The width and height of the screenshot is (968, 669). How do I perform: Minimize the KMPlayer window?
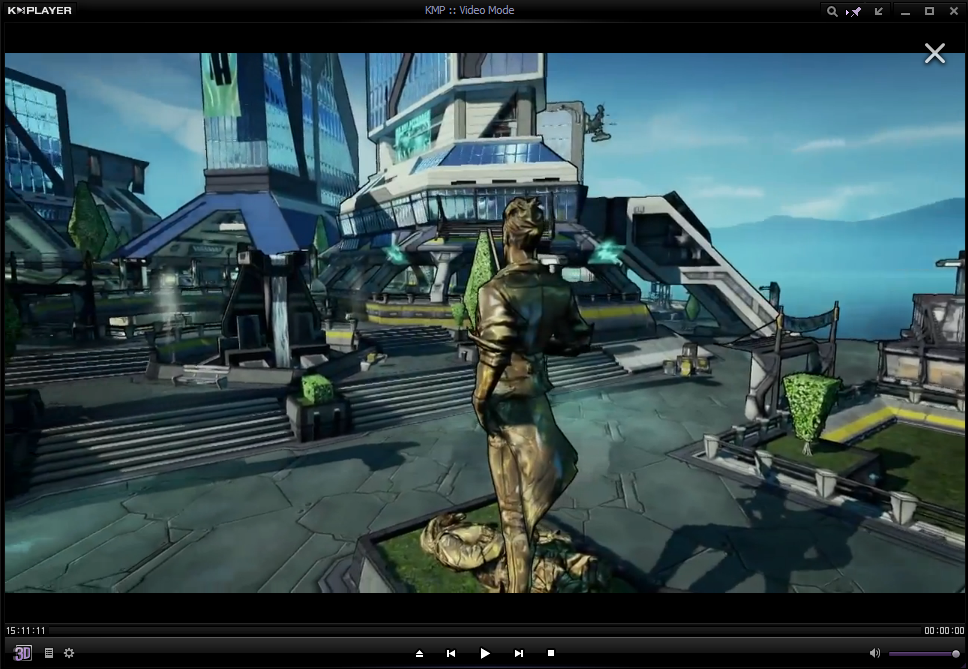click(904, 11)
